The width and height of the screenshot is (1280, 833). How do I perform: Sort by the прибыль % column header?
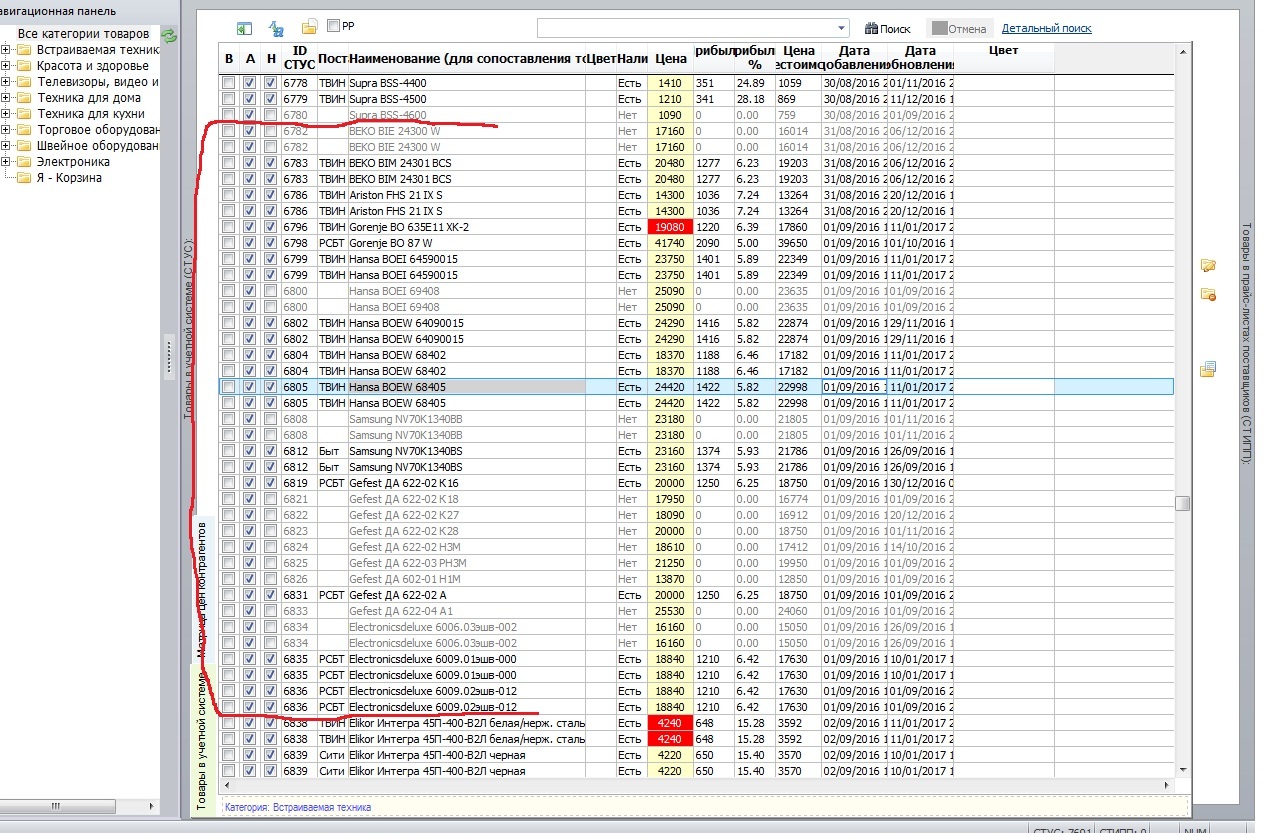coord(755,58)
